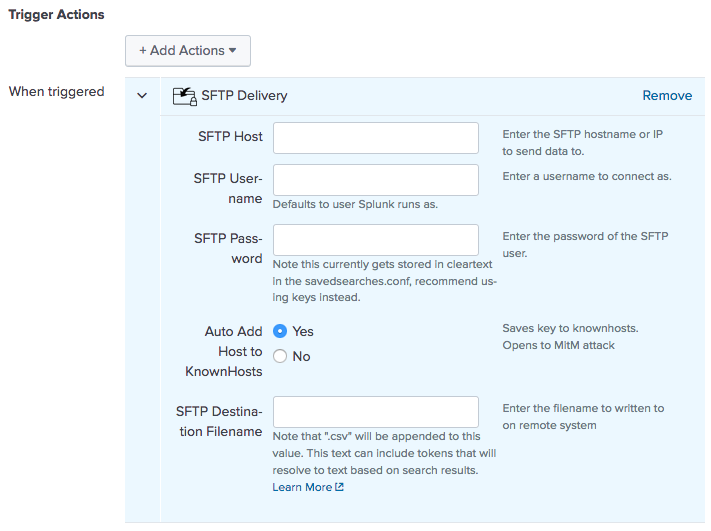The image size is (711, 531).
Task: Click the SFTP Password text box
Action: click(x=375, y=240)
